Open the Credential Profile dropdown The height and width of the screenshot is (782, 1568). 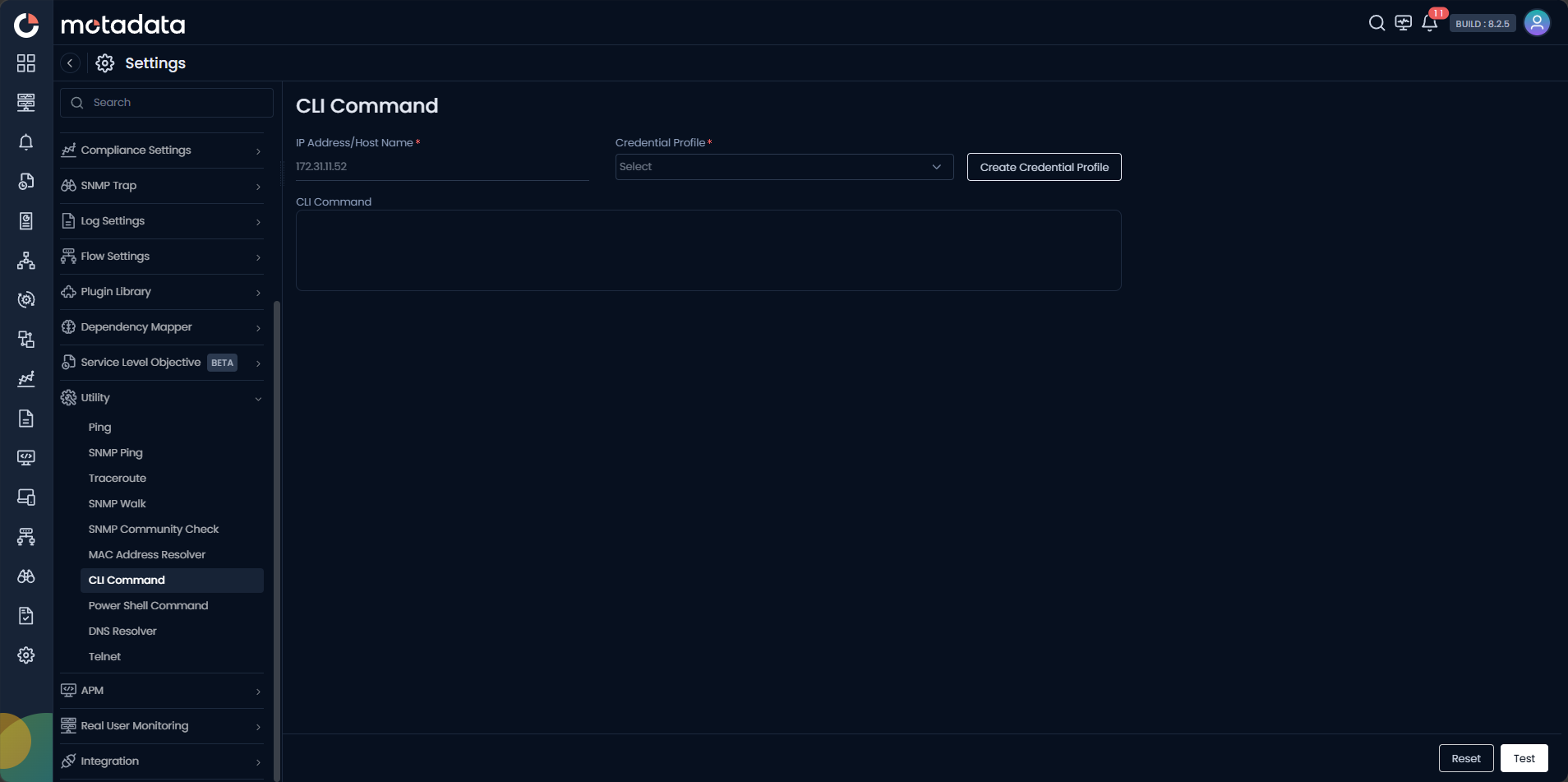[x=784, y=167]
